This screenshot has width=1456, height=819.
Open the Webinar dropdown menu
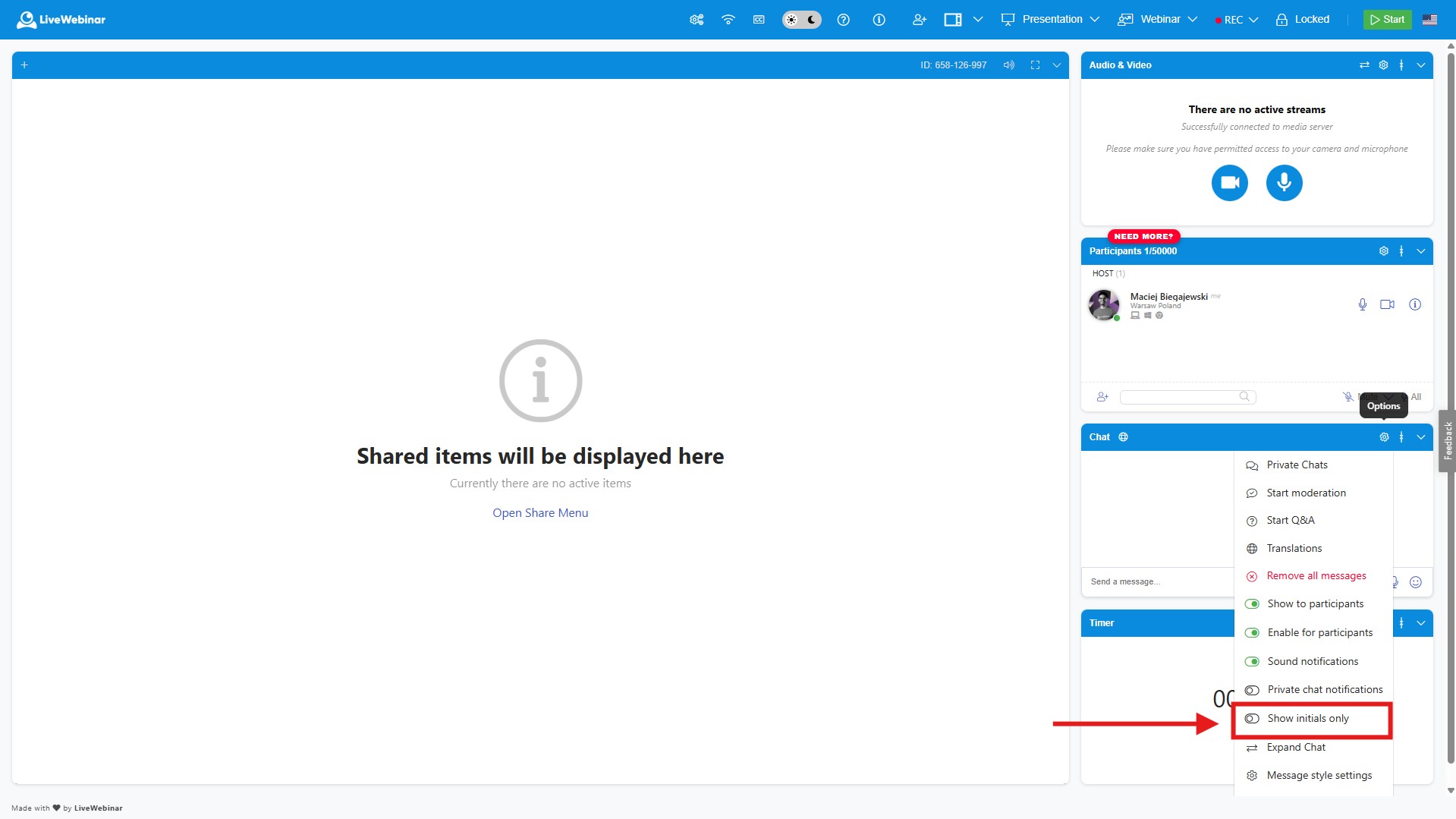(x=1157, y=20)
